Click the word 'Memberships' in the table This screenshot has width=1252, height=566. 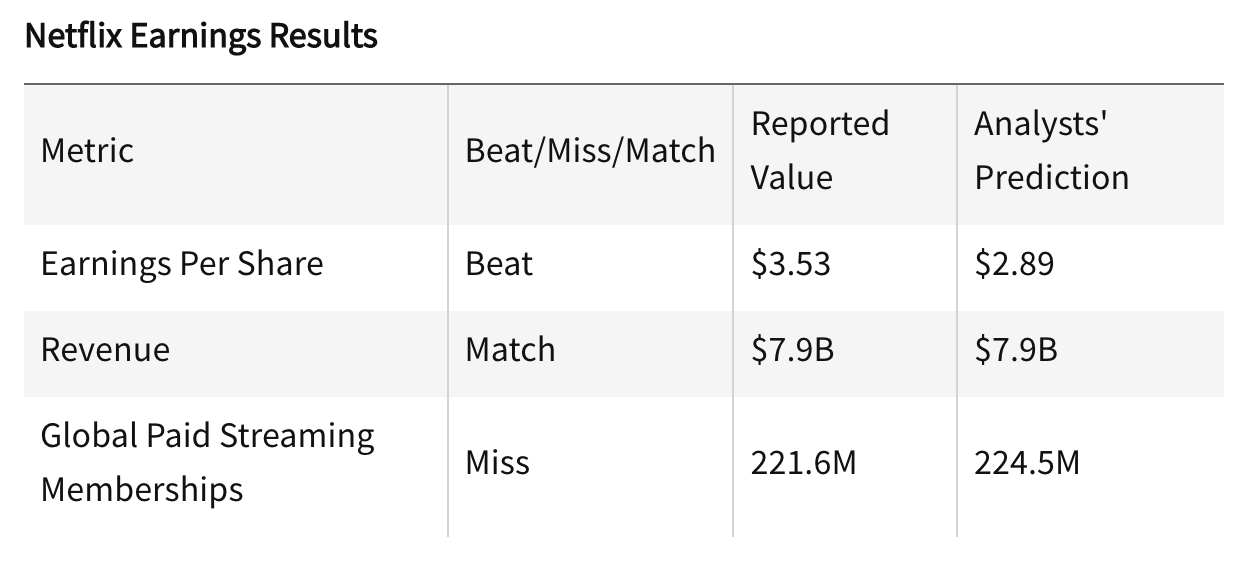click(142, 490)
